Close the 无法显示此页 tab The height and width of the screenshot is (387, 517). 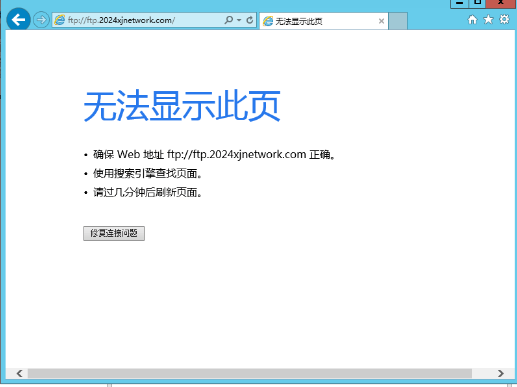pos(381,21)
